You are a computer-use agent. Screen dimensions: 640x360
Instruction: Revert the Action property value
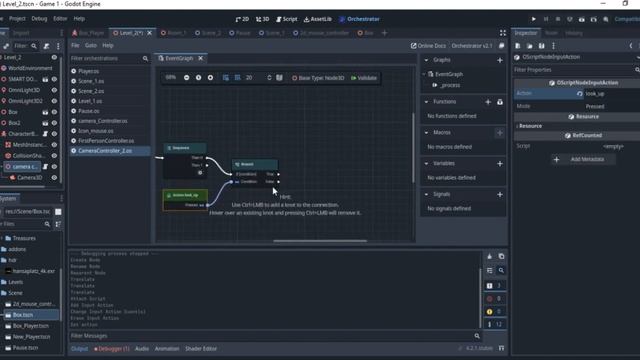tap(579, 93)
